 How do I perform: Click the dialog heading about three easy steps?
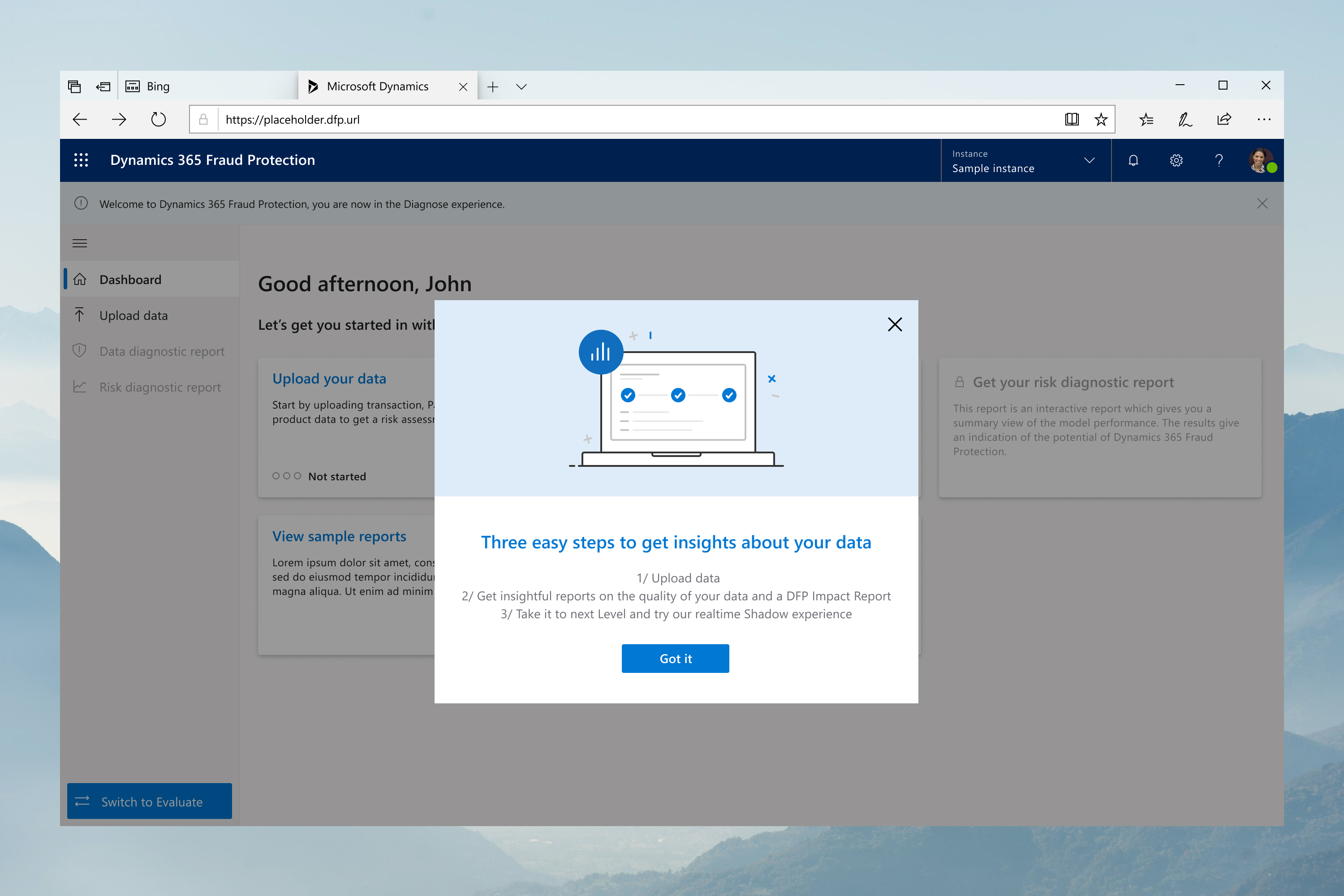676,542
